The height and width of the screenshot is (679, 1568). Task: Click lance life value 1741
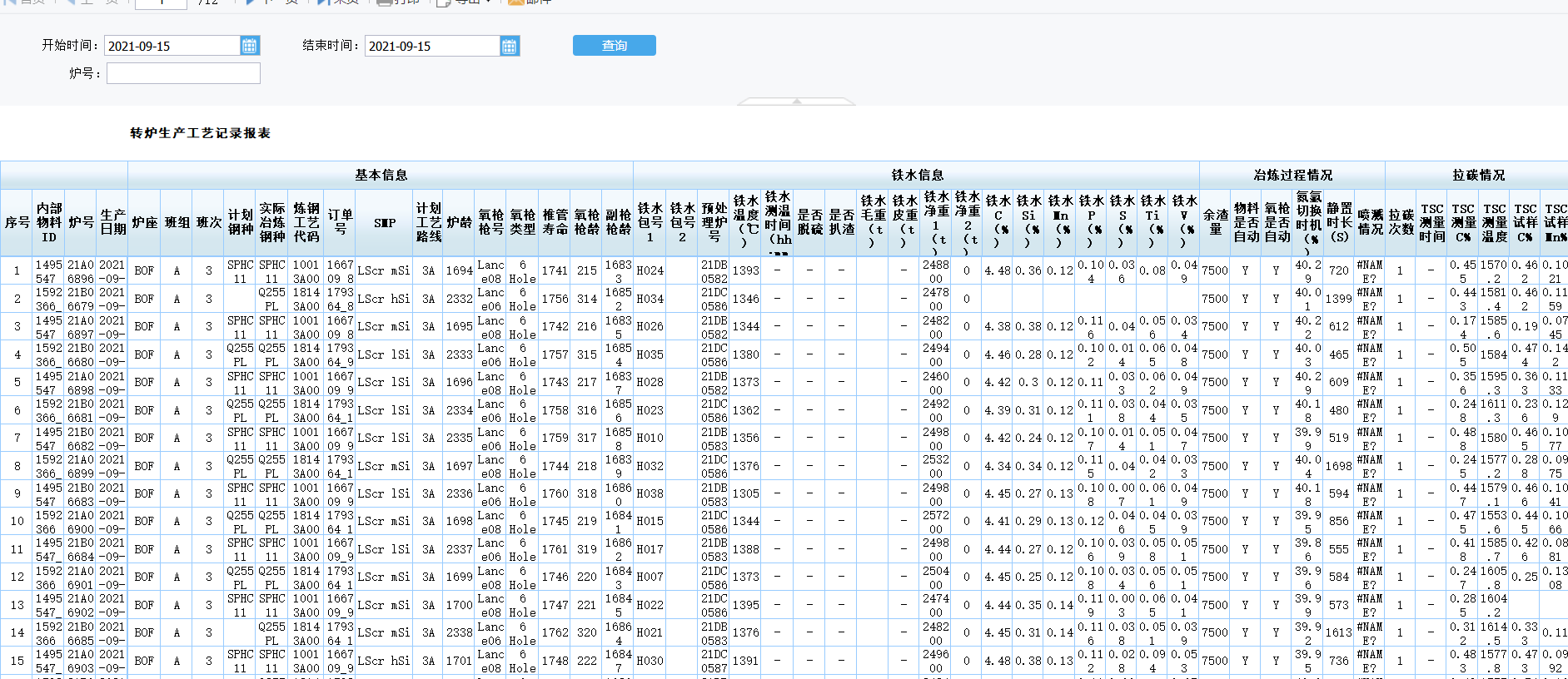[555, 270]
